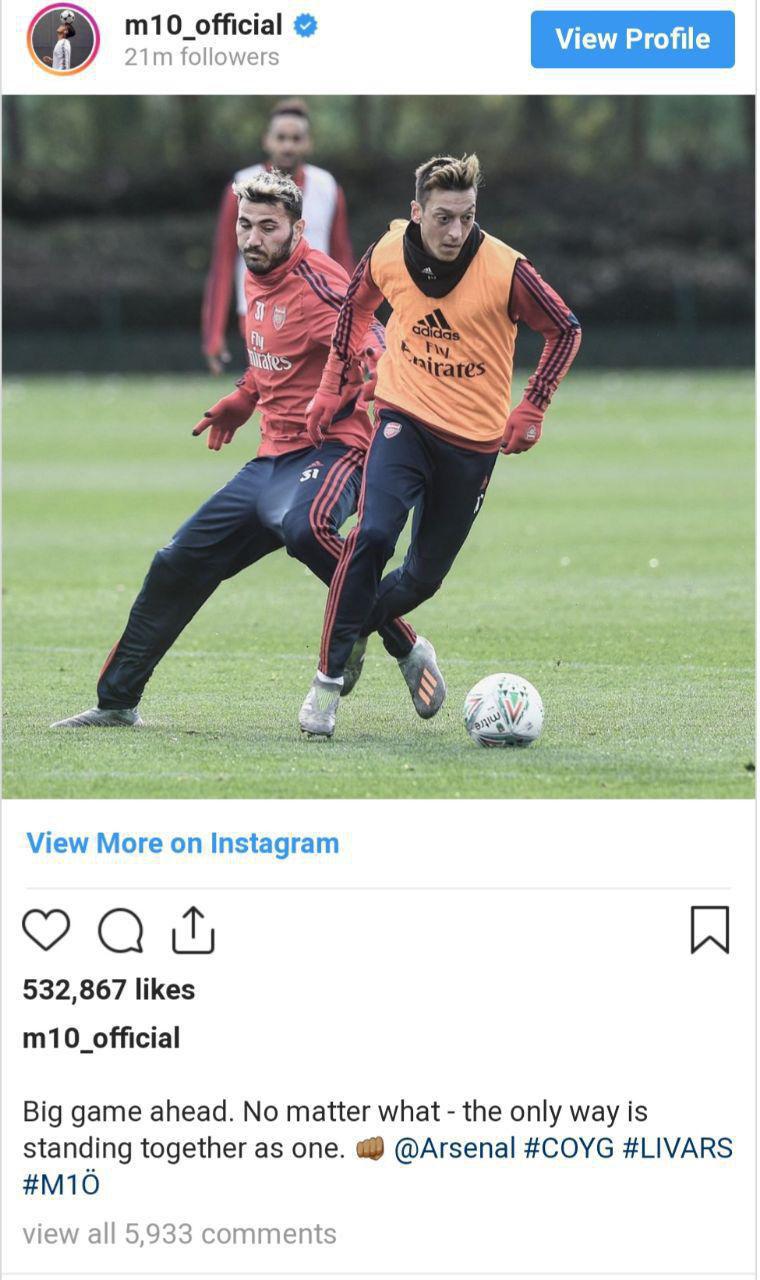Click the View Profile button
This screenshot has width=760, height=1280.
pyautogui.click(x=633, y=39)
